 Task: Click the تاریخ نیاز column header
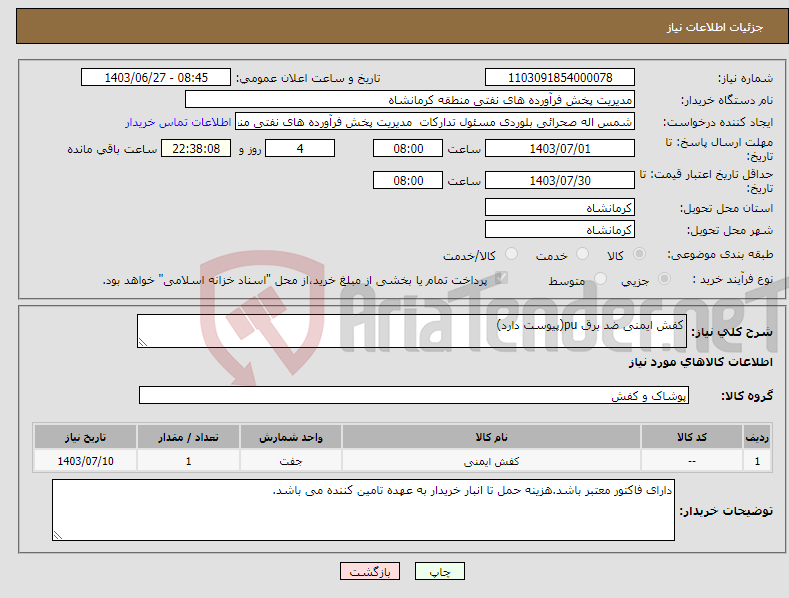click(85, 437)
